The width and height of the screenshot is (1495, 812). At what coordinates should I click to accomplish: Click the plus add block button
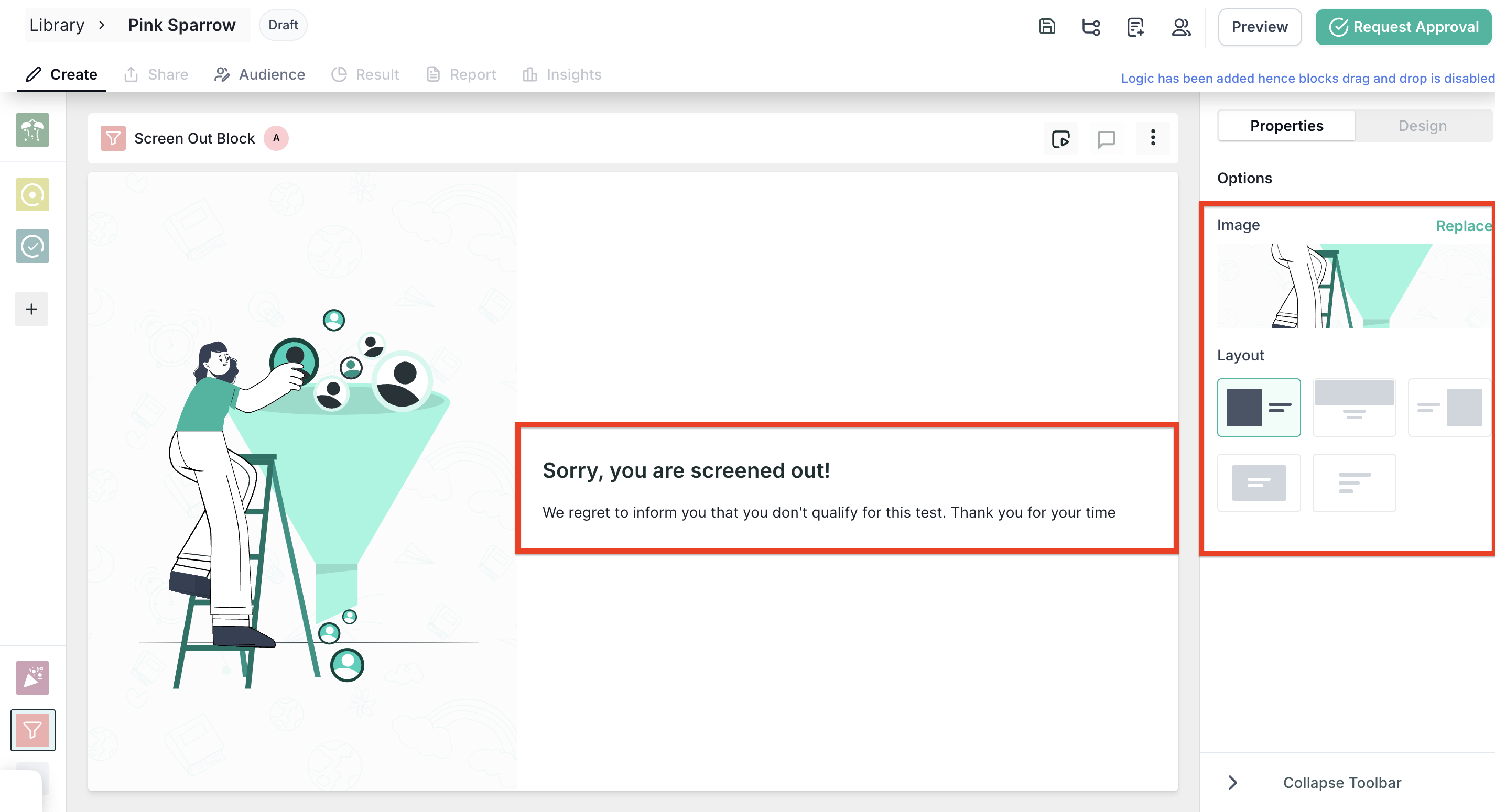point(31,309)
